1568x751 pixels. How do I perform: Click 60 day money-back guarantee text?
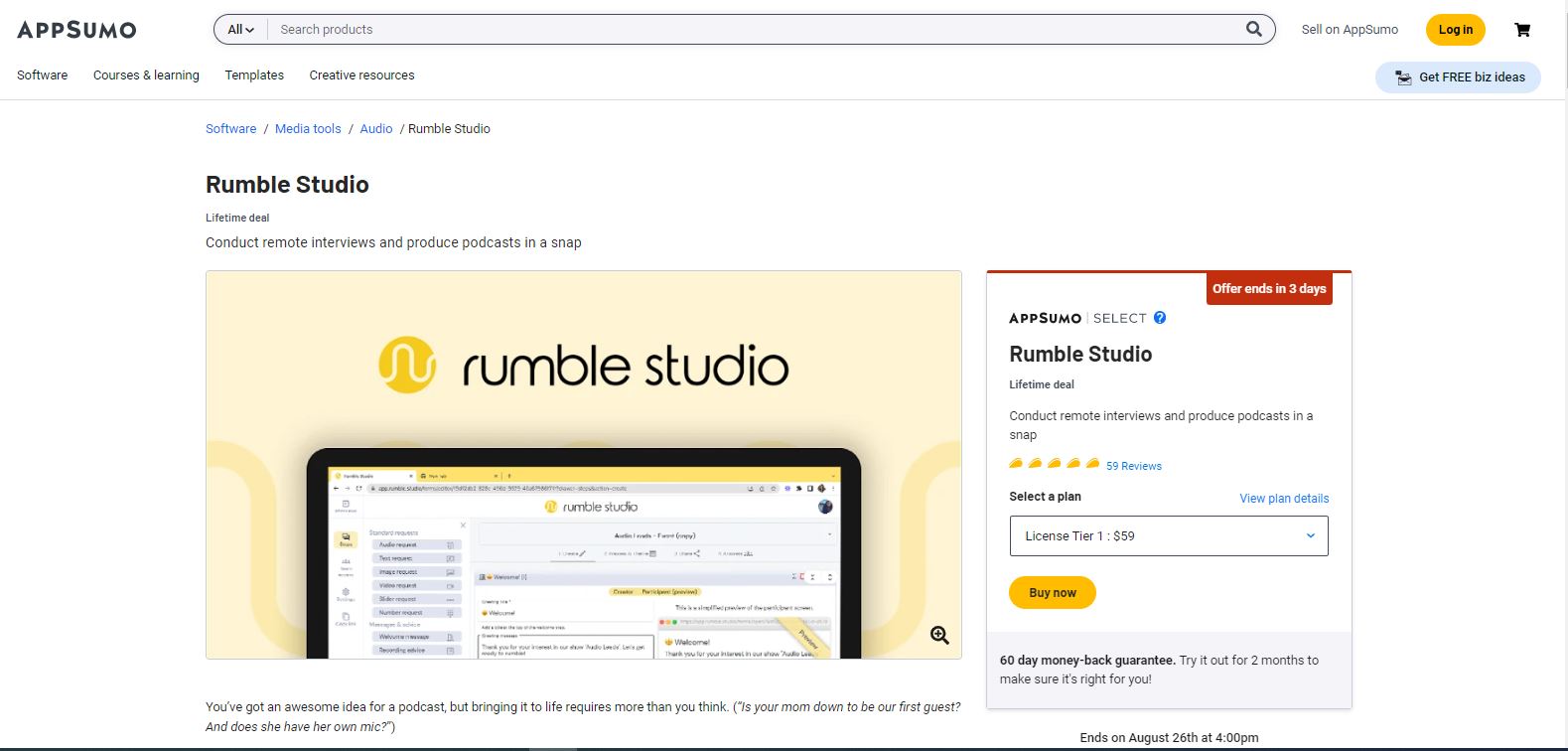tap(1087, 661)
